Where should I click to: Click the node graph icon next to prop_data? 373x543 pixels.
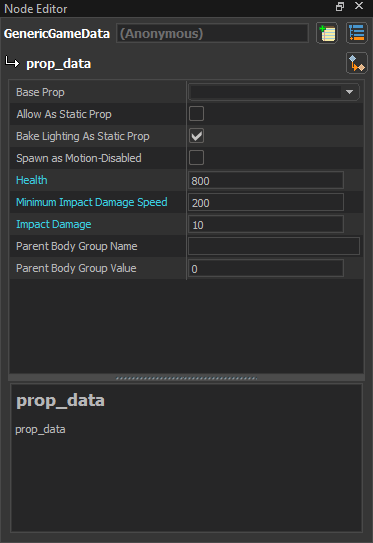coord(357,63)
